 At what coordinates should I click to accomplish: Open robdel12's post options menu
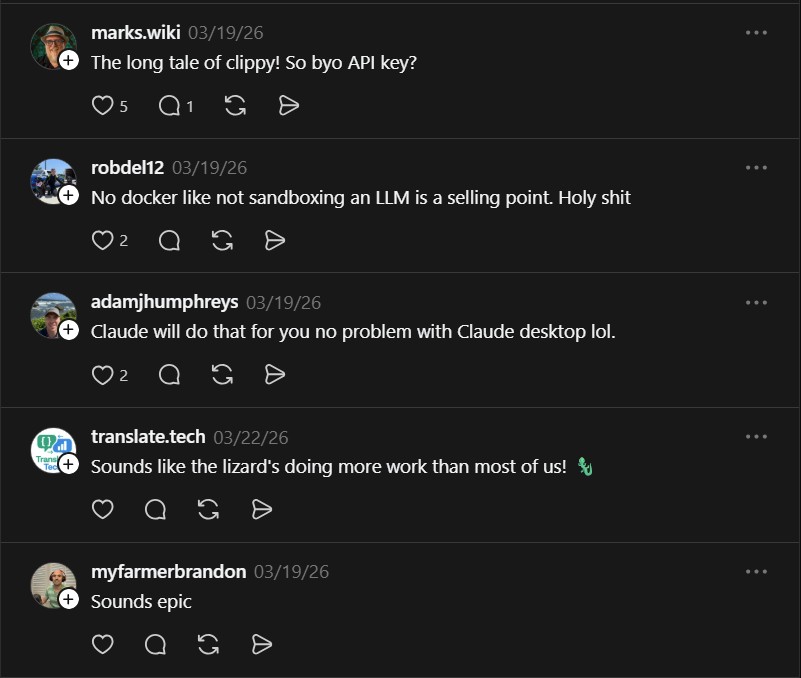tap(756, 167)
